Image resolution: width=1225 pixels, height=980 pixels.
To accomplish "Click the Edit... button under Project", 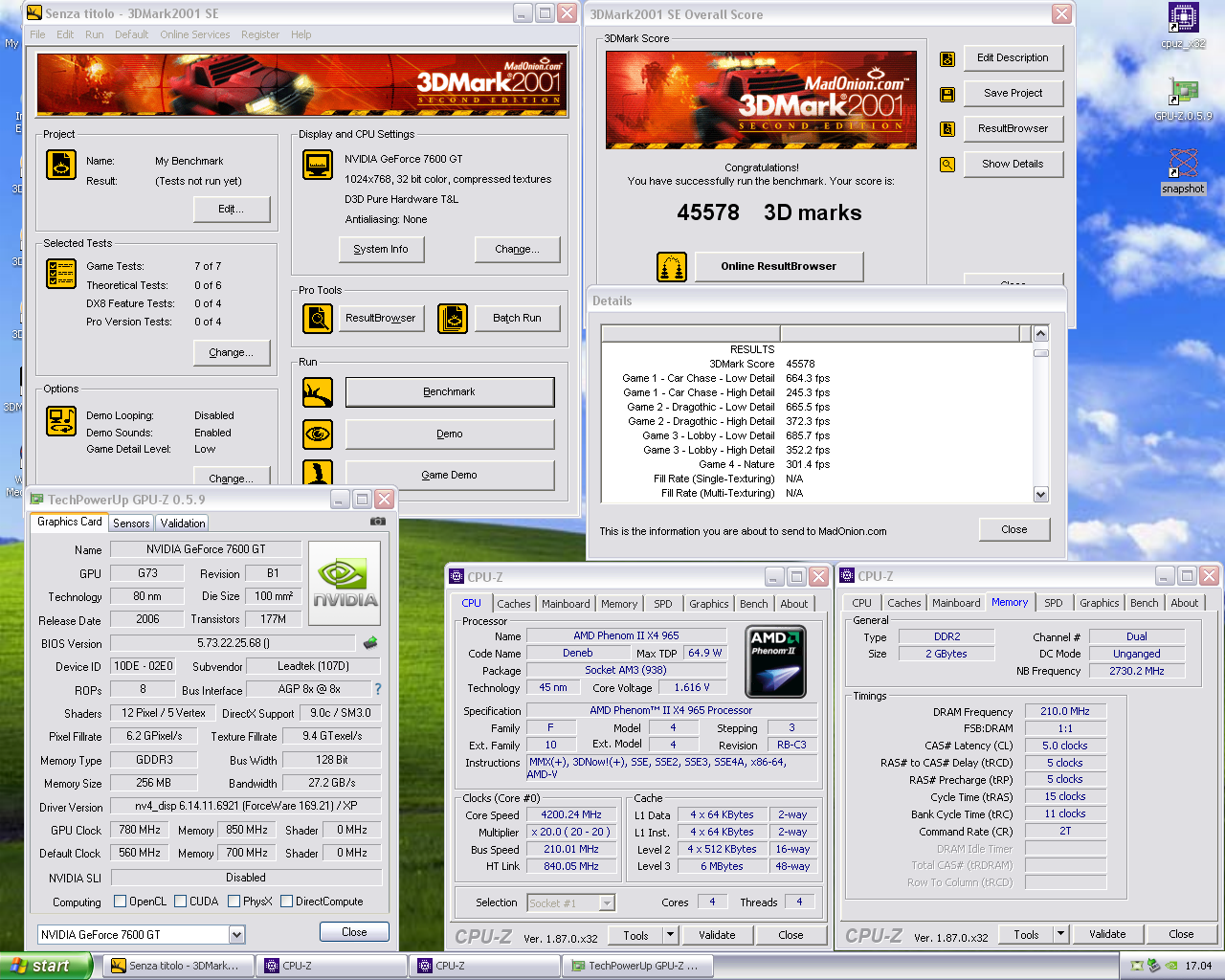I will [x=232, y=210].
